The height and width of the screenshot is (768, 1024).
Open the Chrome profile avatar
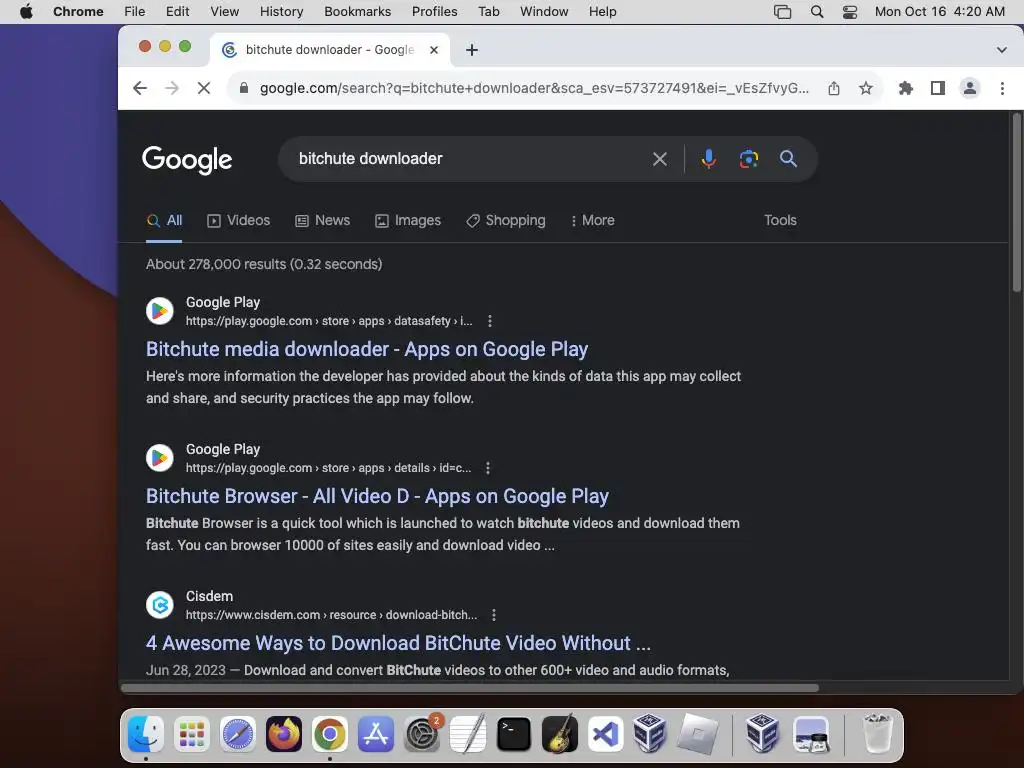pos(970,88)
